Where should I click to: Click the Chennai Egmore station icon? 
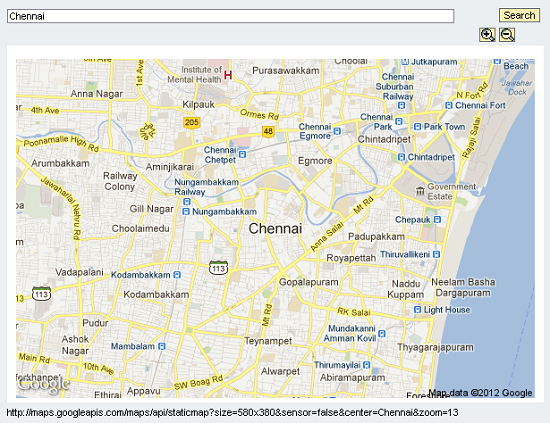tap(337, 131)
